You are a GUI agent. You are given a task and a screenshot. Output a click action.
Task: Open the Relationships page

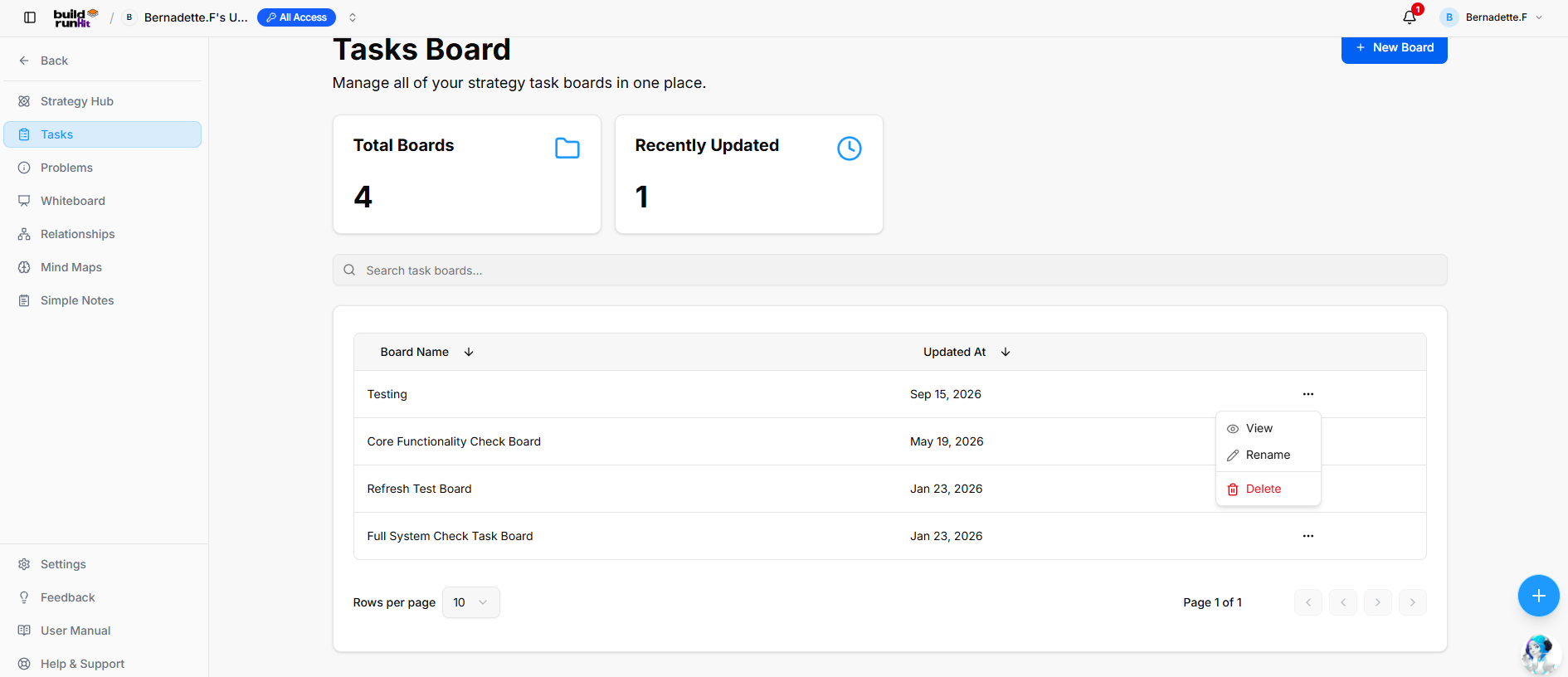103,234
